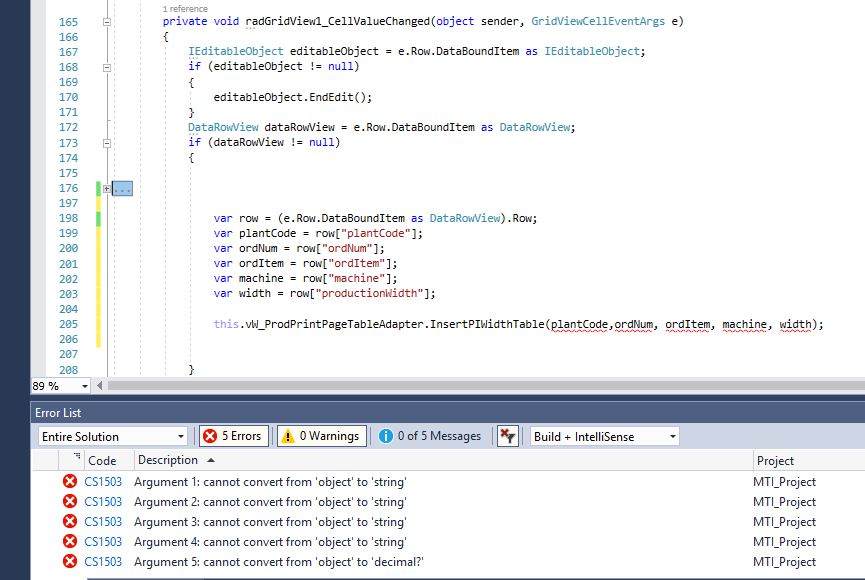Viewport: 865px width, 580px height.
Task: Click MTI_Project in Argument 1 row
Action: (784, 482)
